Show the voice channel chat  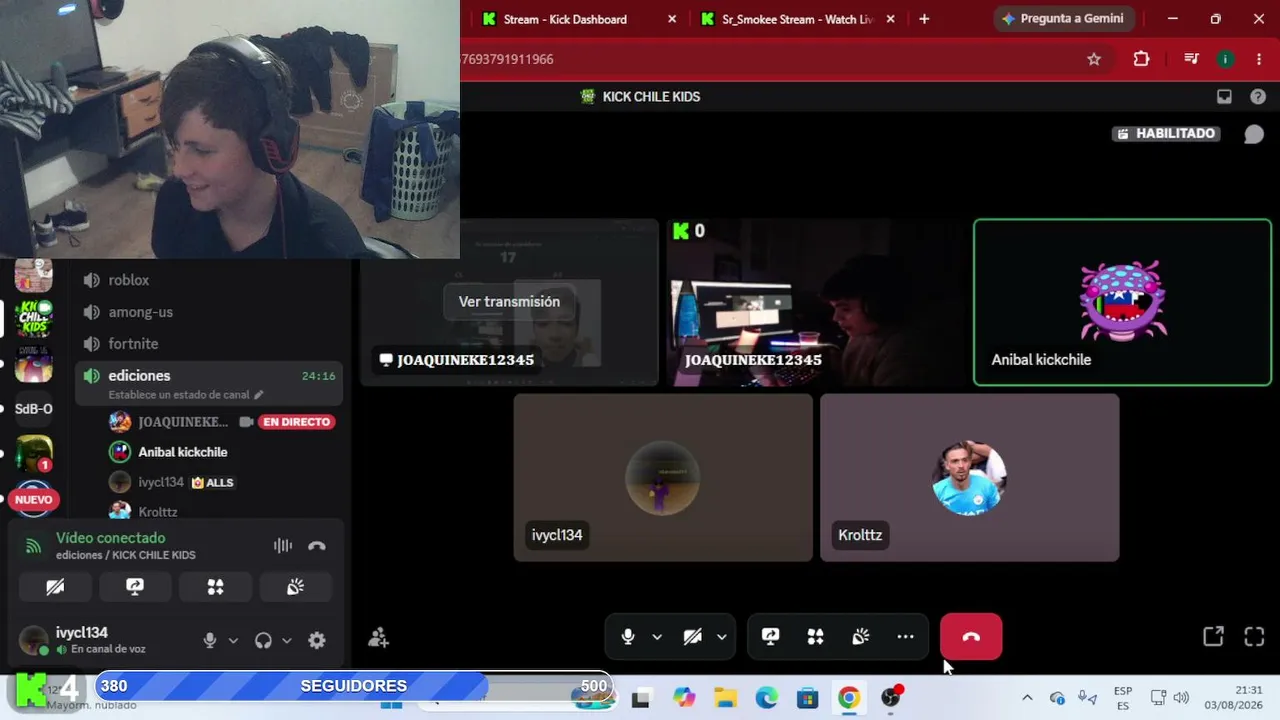[x=1254, y=134]
